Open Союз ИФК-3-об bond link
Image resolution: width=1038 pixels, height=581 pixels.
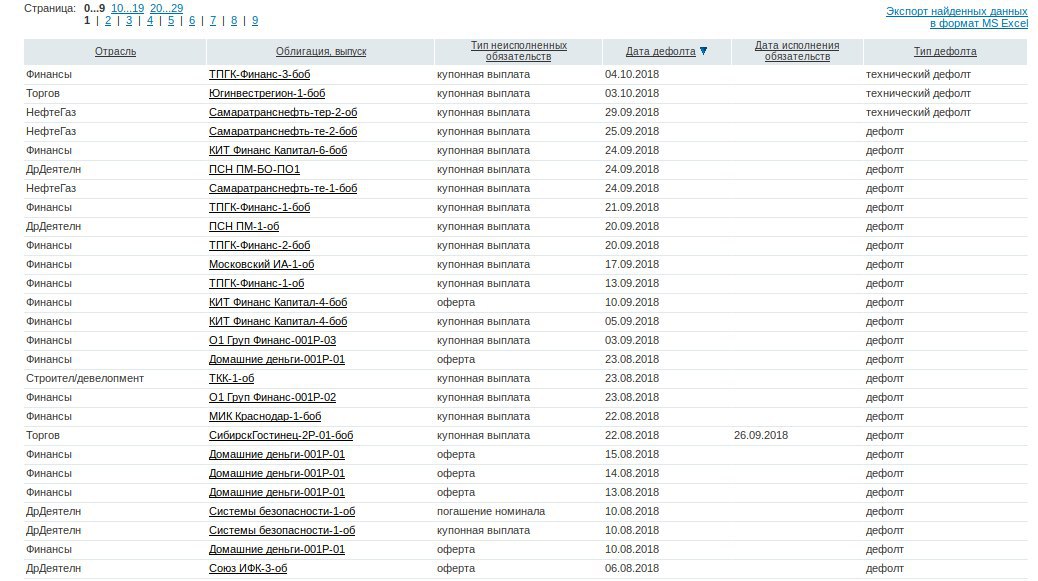click(x=248, y=568)
